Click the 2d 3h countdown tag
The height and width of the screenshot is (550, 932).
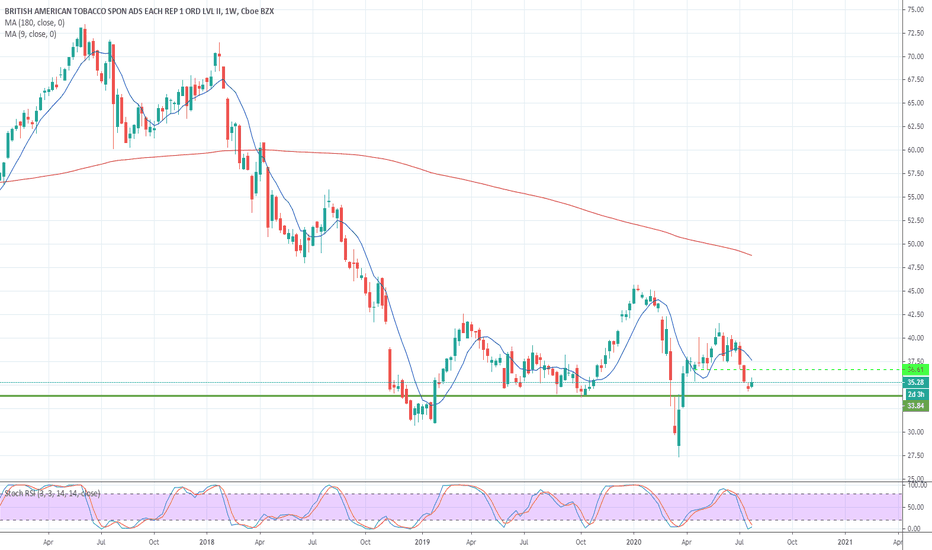click(x=916, y=394)
